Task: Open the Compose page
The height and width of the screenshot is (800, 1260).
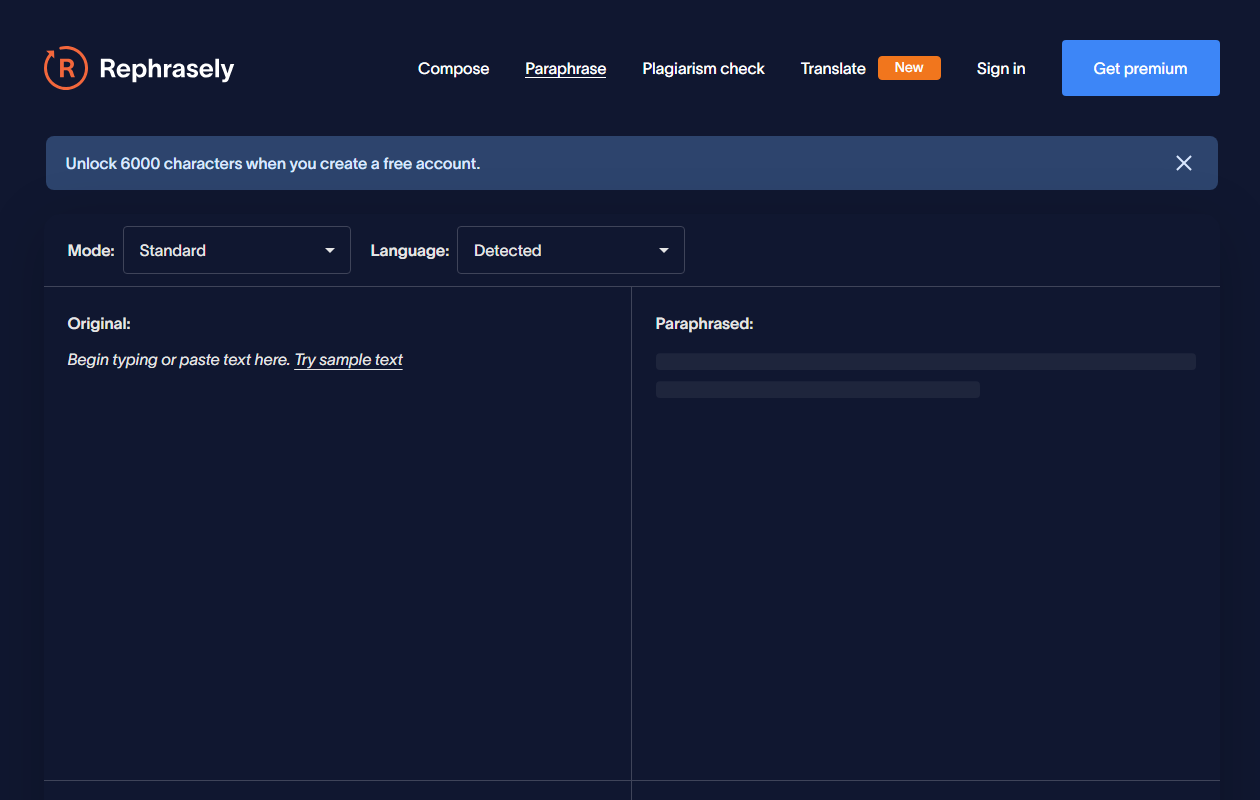Action: (x=453, y=69)
